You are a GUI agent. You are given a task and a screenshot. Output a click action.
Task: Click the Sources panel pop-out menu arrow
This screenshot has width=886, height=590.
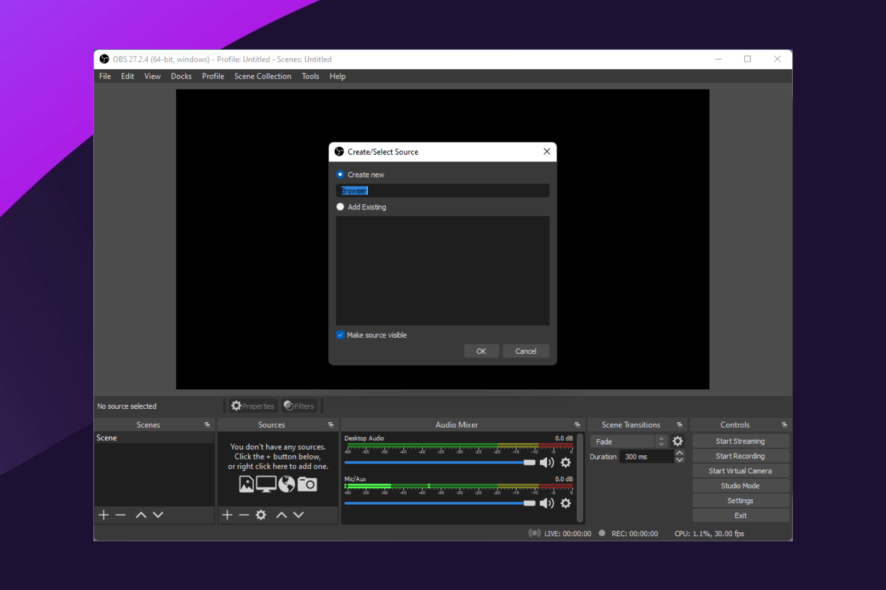(333, 424)
